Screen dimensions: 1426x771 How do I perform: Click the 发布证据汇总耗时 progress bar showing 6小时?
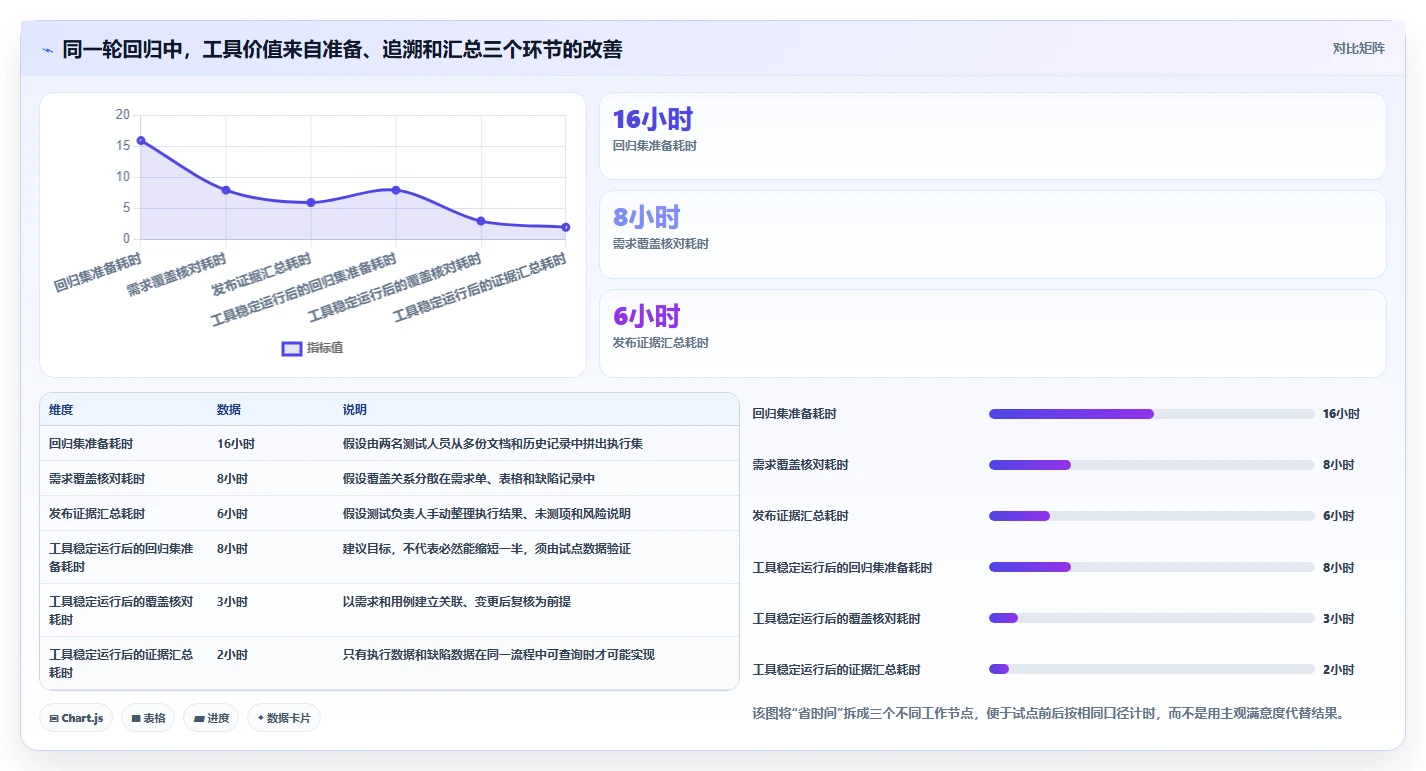coord(1151,516)
